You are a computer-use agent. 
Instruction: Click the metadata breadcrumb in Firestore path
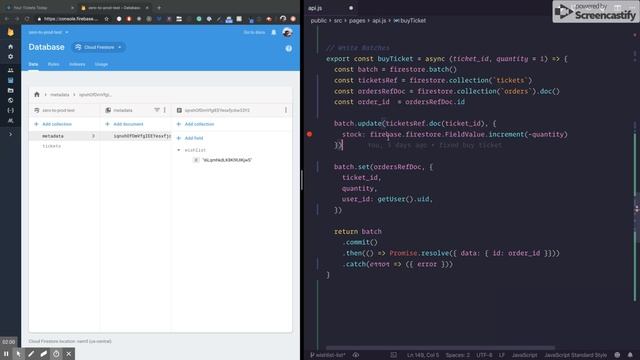click(x=60, y=95)
